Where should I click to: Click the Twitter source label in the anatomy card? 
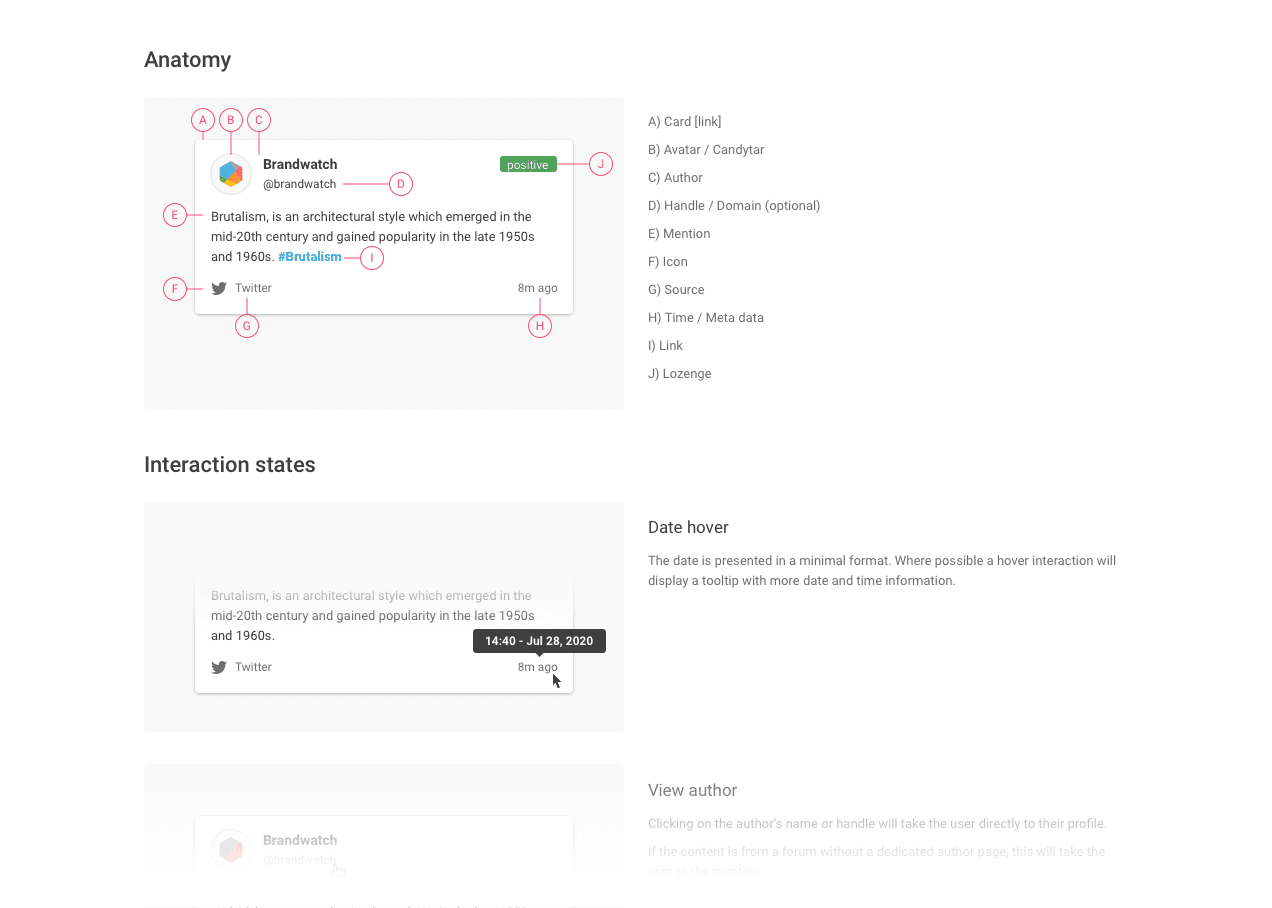tap(253, 288)
